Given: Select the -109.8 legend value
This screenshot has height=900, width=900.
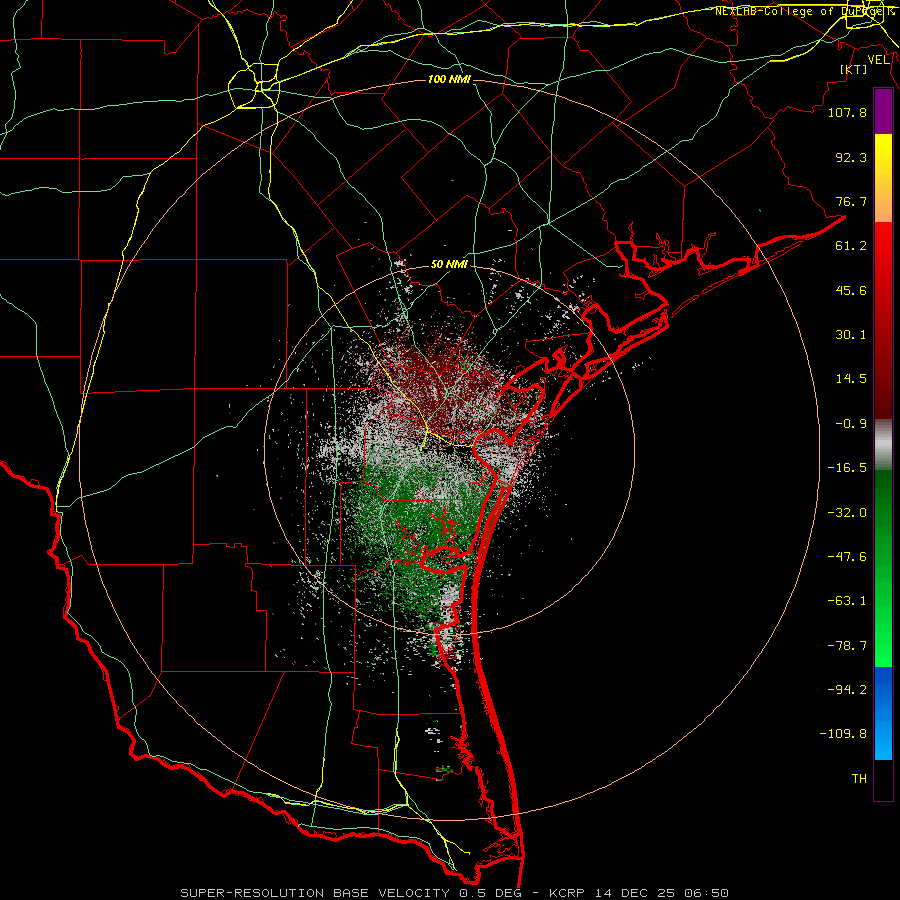Looking at the screenshot, I should pyautogui.click(x=843, y=734).
